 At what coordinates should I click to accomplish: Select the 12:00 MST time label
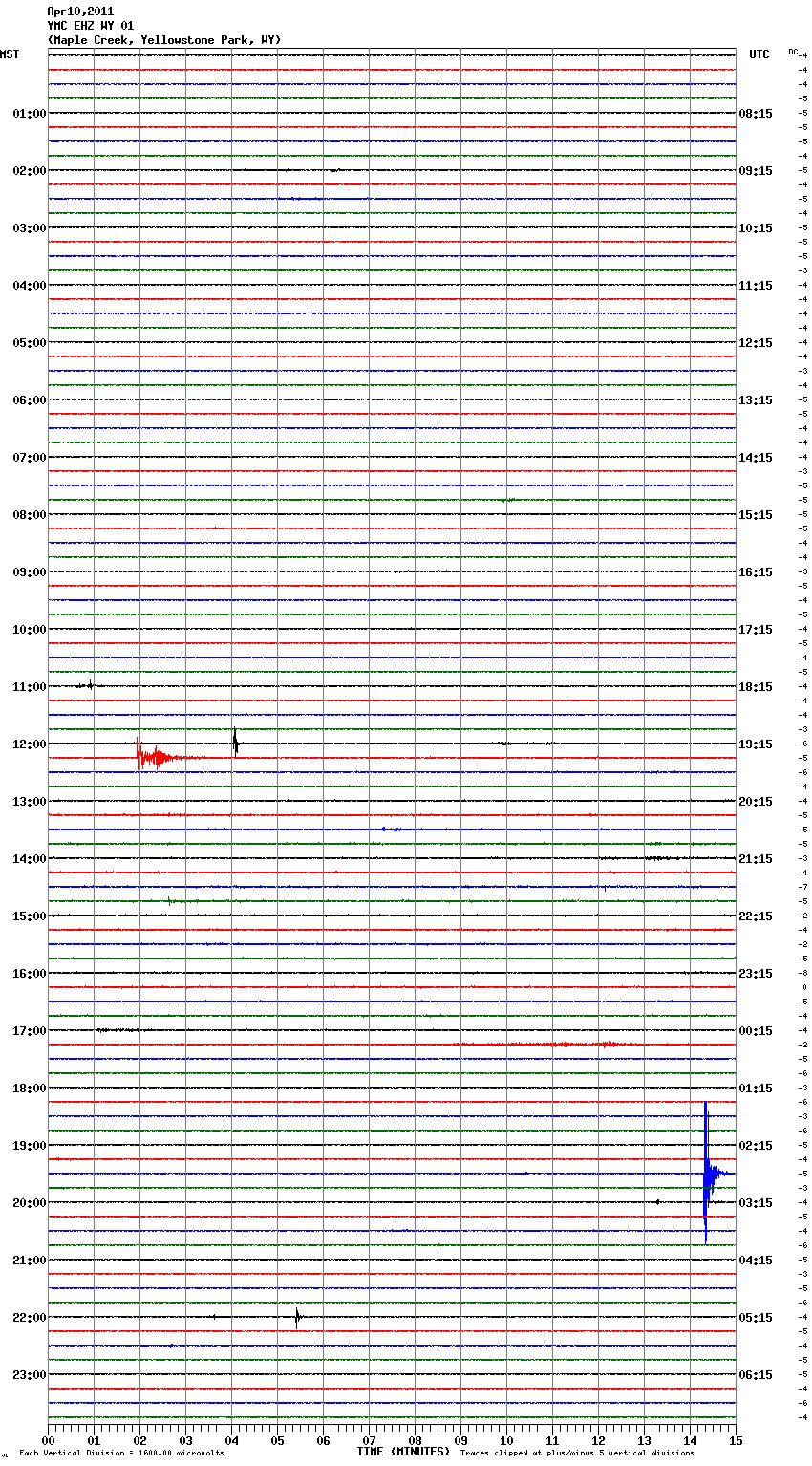(x=29, y=744)
